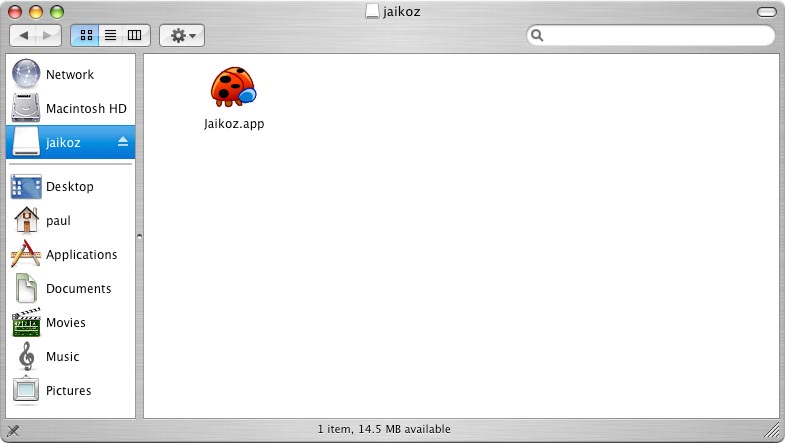Click the crossed-out pencil read-only icon
Image resolution: width=785 pixels, height=443 pixels.
[13, 430]
